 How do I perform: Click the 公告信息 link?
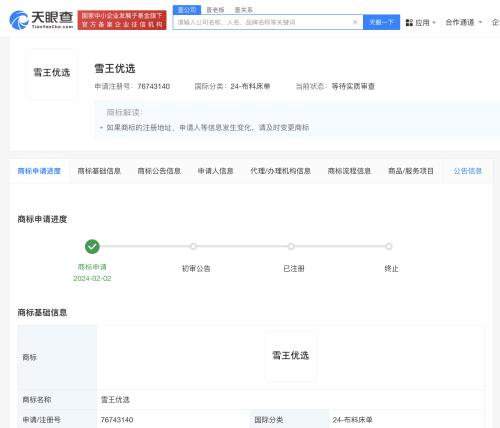click(468, 171)
